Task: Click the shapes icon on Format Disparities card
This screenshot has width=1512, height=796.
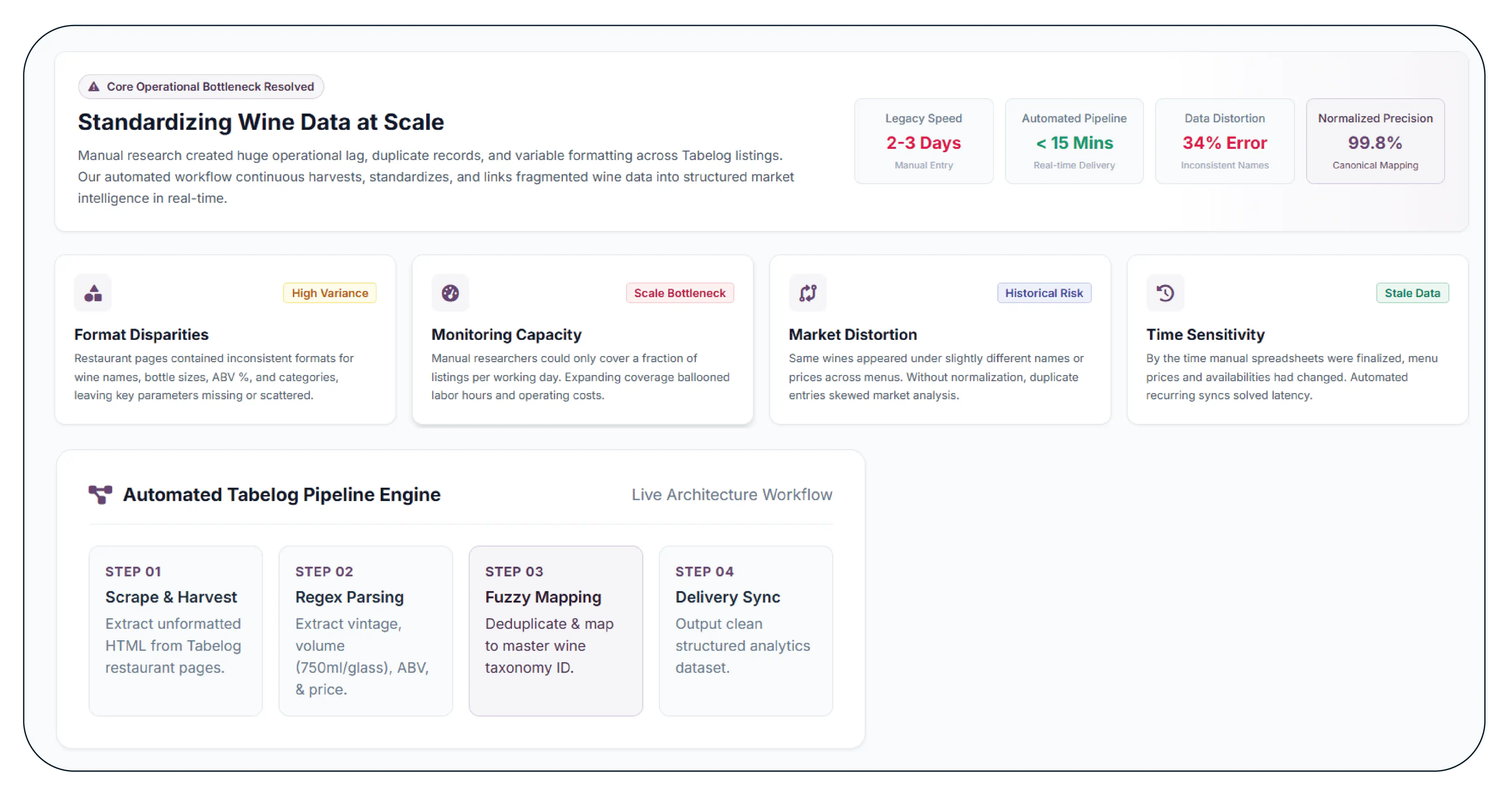Action: pos(93,293)
